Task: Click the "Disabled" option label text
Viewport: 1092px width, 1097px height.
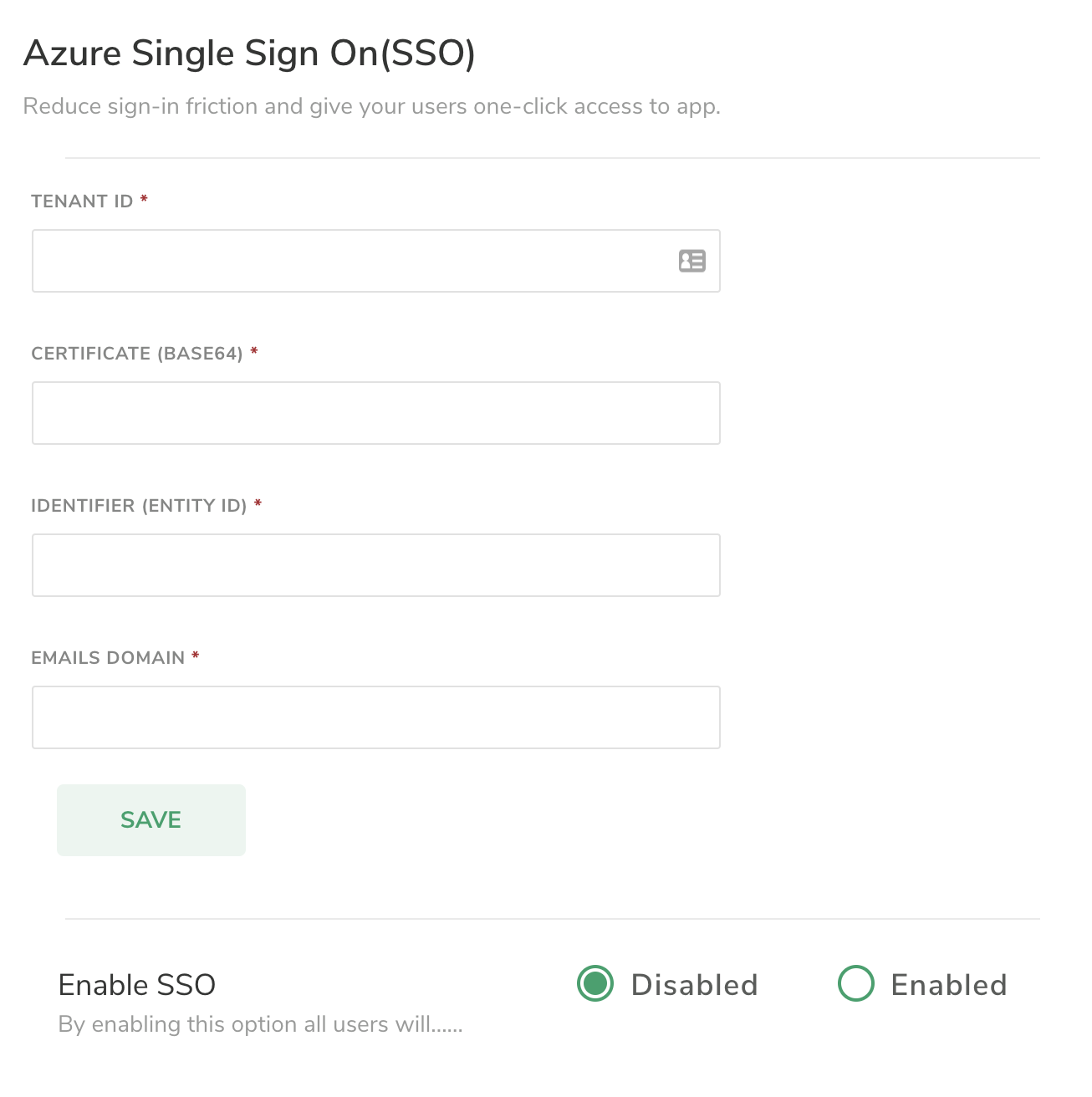Action: [694, 985]
